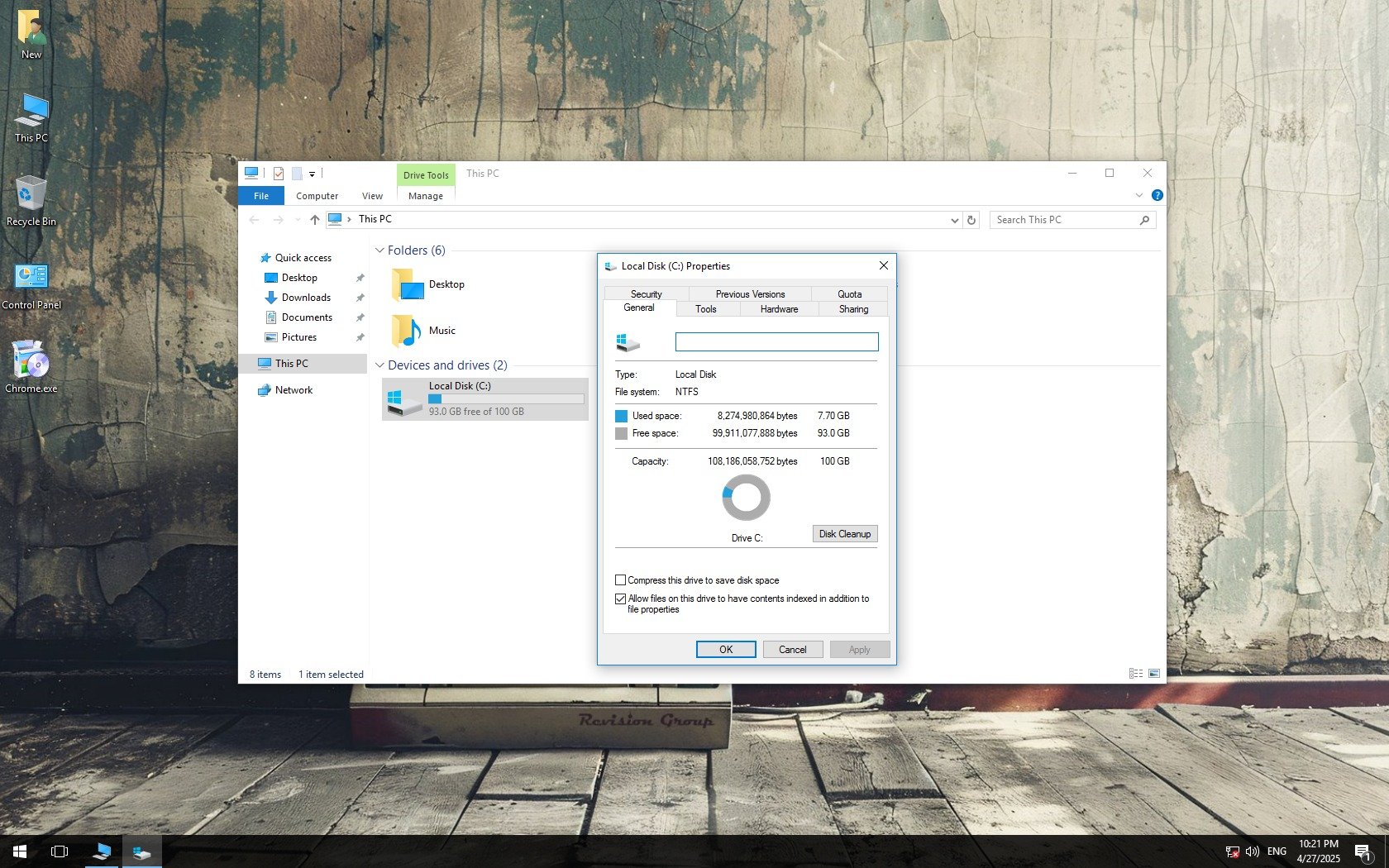Open the Explorer help question mark icon
Screen dimensions: 1389x868
point(1157,196)
